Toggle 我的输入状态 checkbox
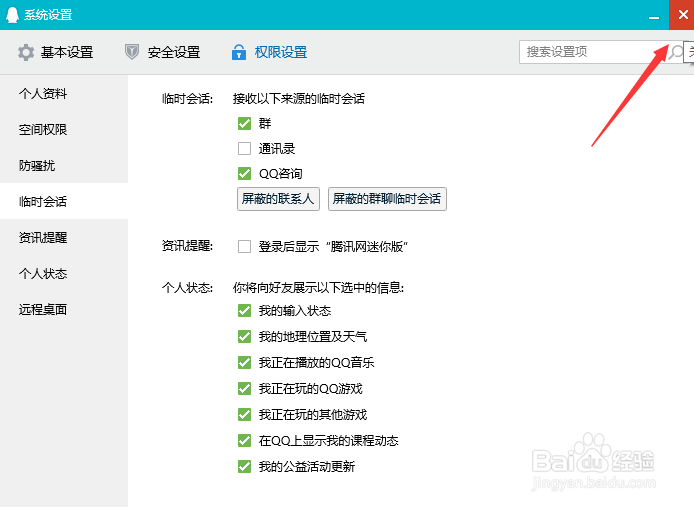Image resolution: width=694 pixels, height=507 pixels. [244, 310]
